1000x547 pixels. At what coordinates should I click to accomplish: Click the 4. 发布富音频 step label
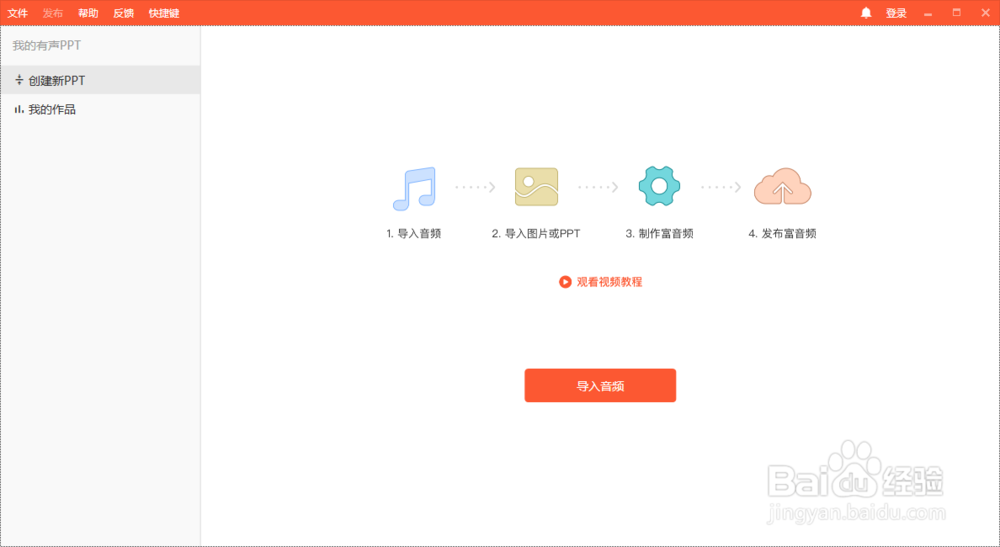pyautogui.click(x=783, y=233)
